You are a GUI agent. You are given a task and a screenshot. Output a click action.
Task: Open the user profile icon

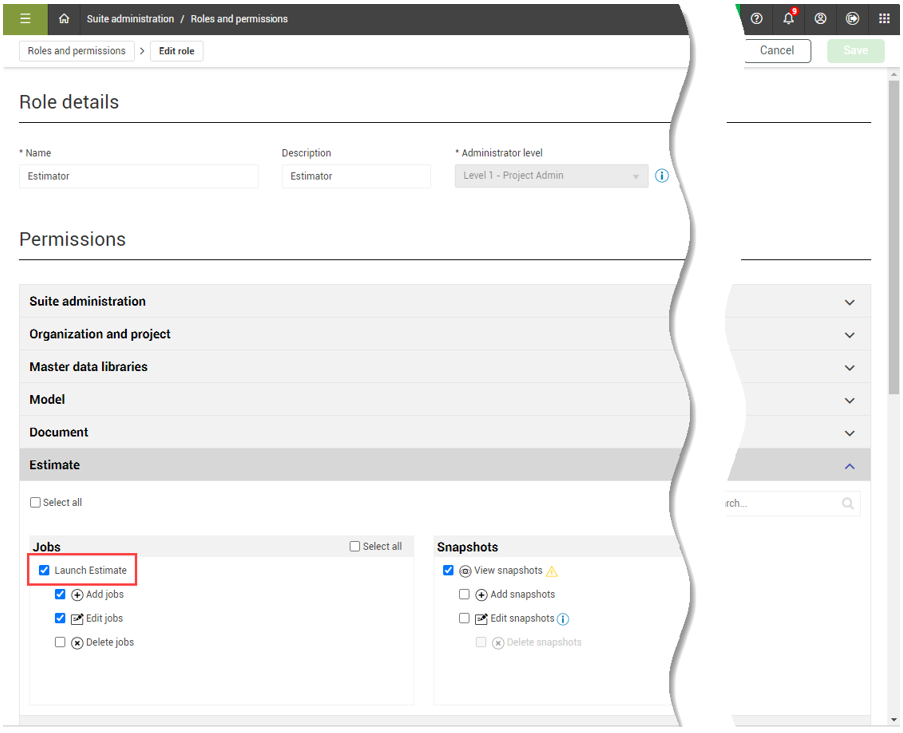[x=820, y=19]
